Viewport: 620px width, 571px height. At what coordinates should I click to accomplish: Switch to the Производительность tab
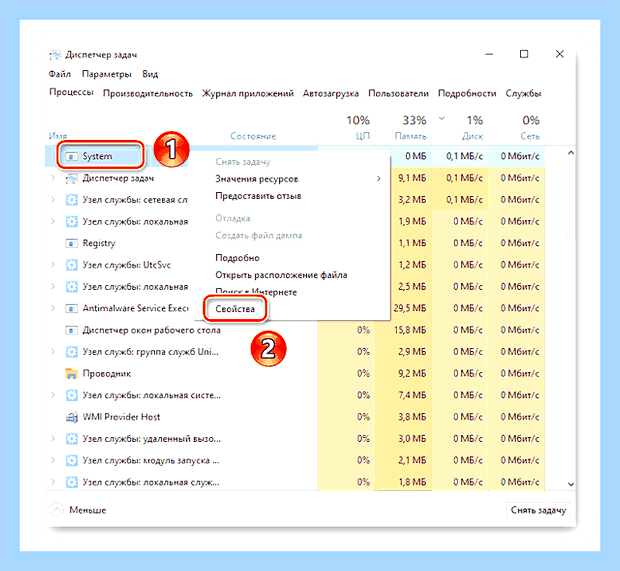pyautogui.click(x=148, y=94)
